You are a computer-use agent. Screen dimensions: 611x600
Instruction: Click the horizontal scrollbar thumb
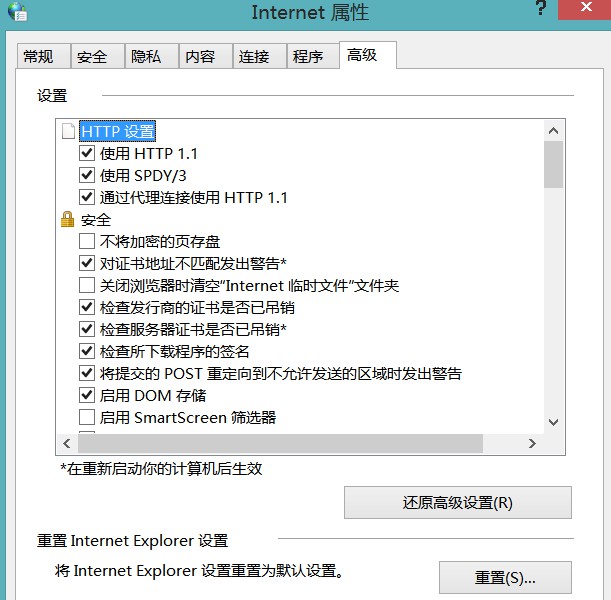pyautogui.click(x=280, y=443)
